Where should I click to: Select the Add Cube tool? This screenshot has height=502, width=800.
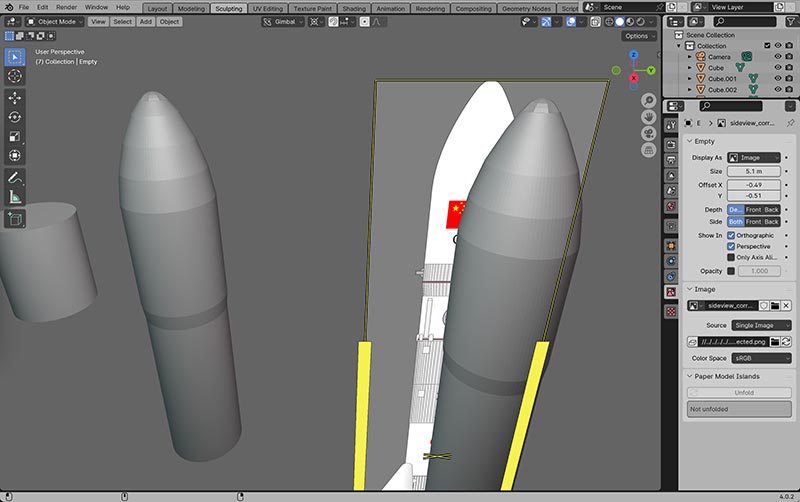click(x=16, y=219)
